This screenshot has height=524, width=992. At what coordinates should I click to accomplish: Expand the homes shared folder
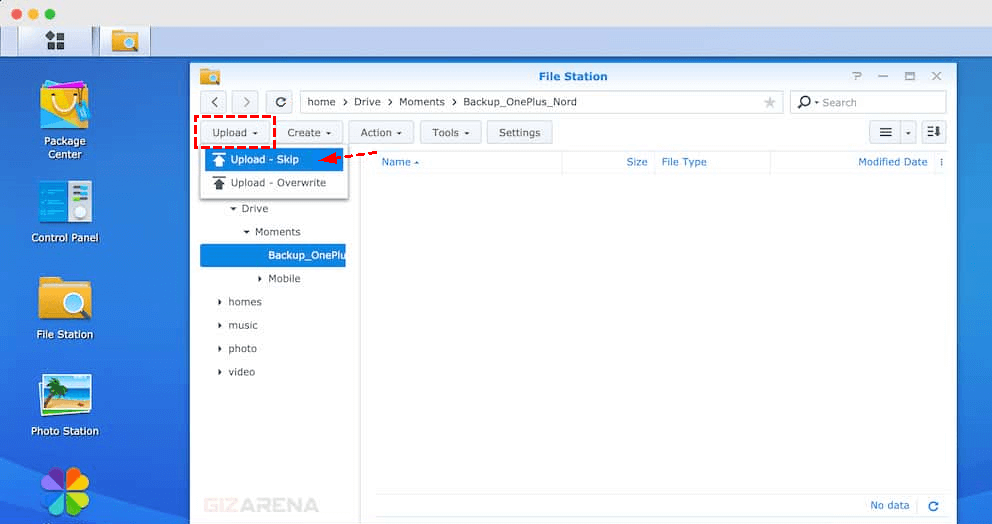pyautogui.click(x=220, y=303)
